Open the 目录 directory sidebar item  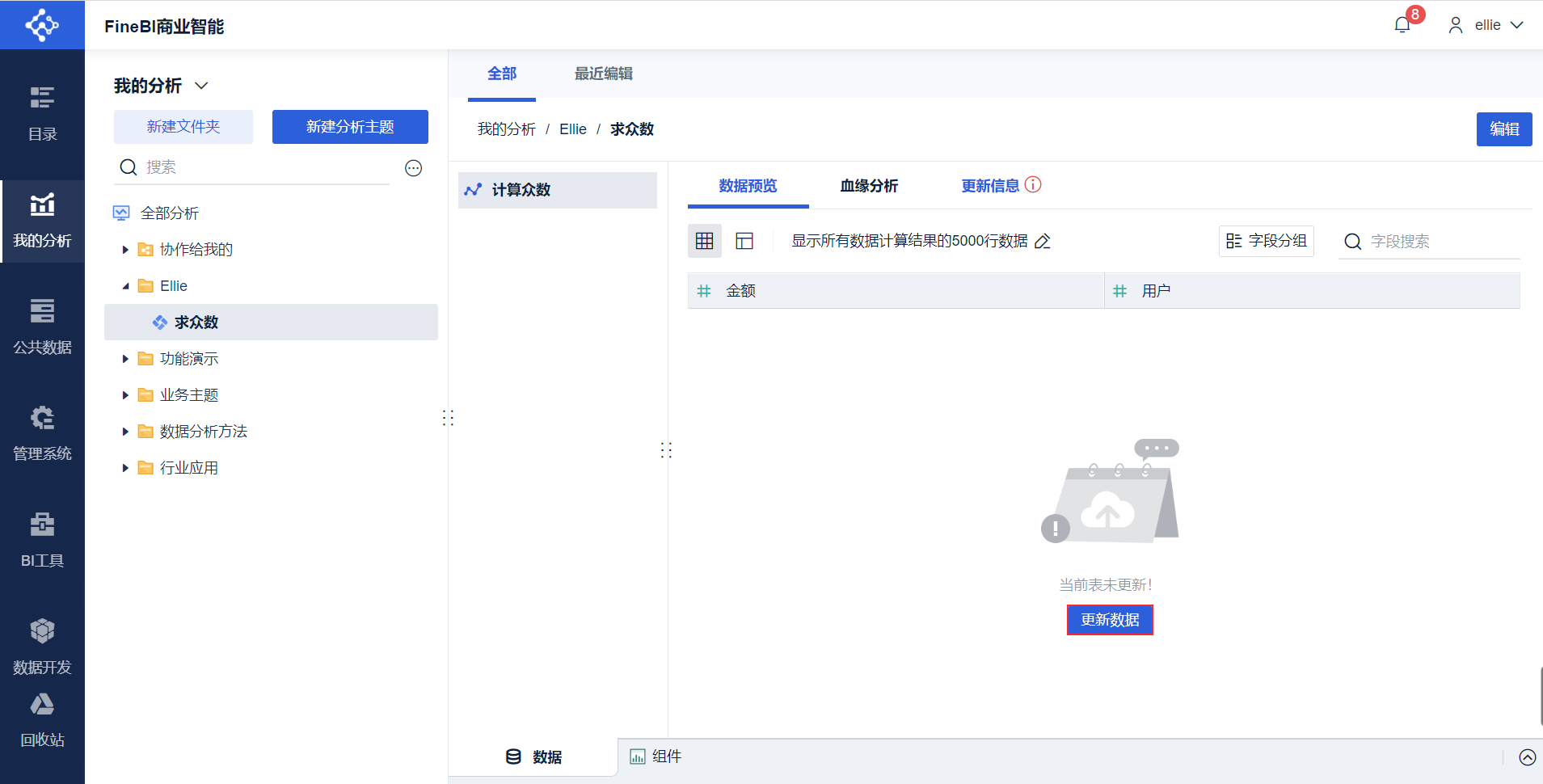coord(42,113)
